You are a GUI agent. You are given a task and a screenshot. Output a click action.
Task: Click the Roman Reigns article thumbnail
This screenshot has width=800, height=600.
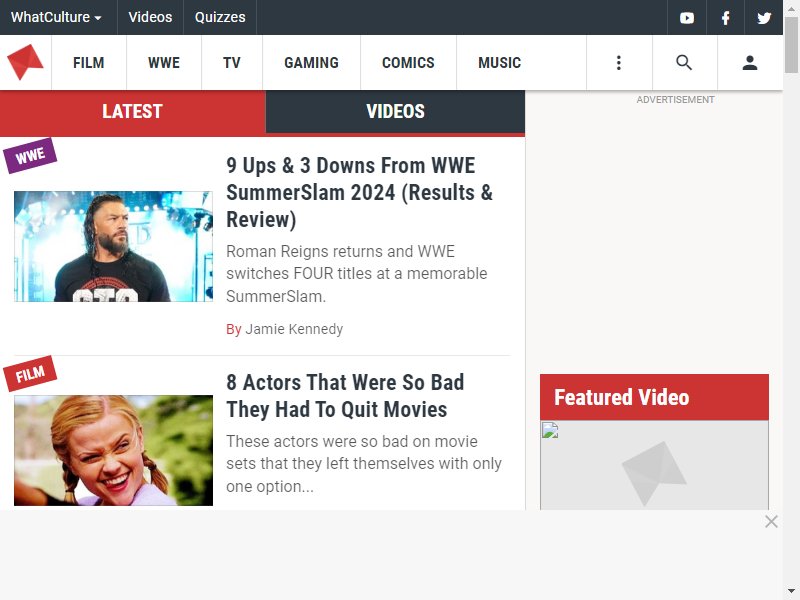click(x=113, y=246)
